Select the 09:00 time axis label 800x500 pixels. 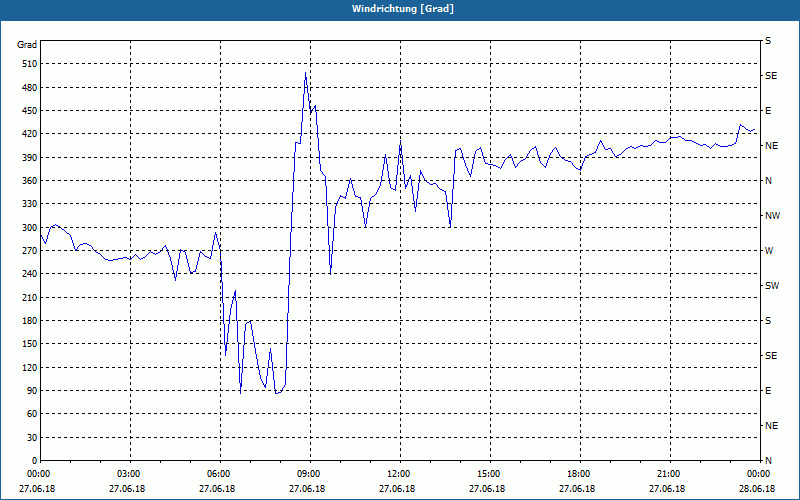[309, 473]
